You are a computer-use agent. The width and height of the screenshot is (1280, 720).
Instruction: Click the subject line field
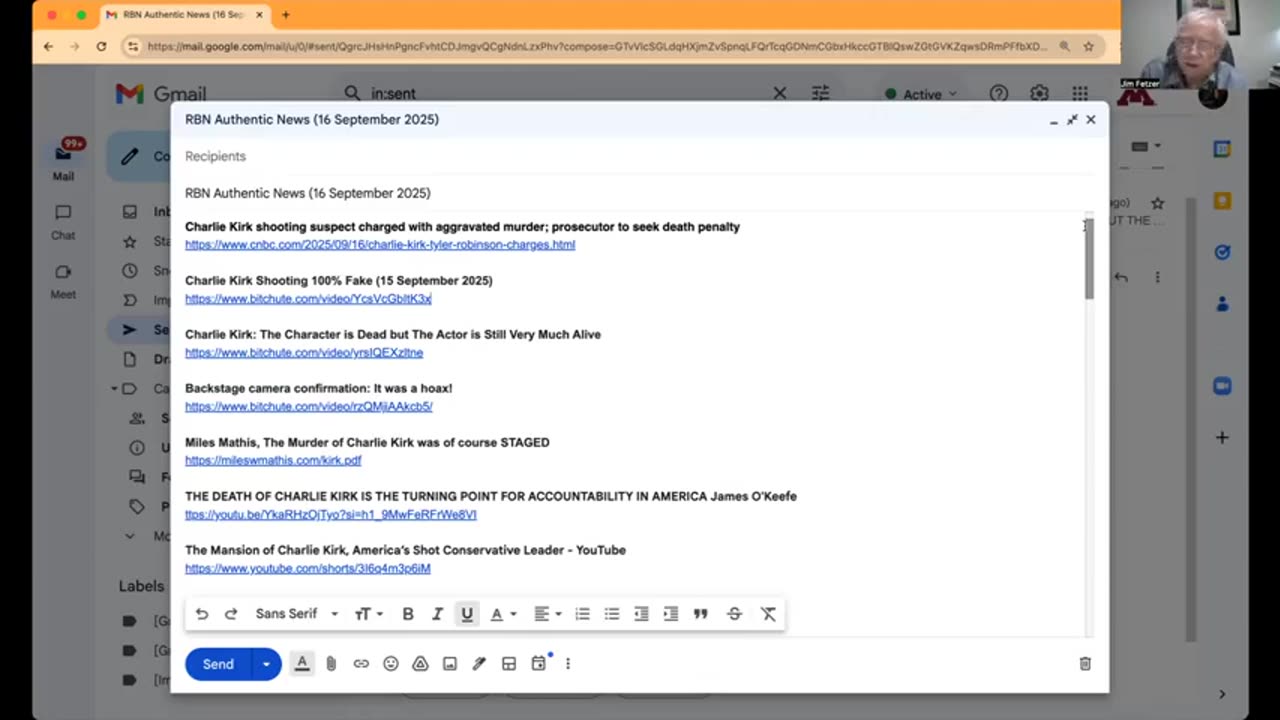640,193
